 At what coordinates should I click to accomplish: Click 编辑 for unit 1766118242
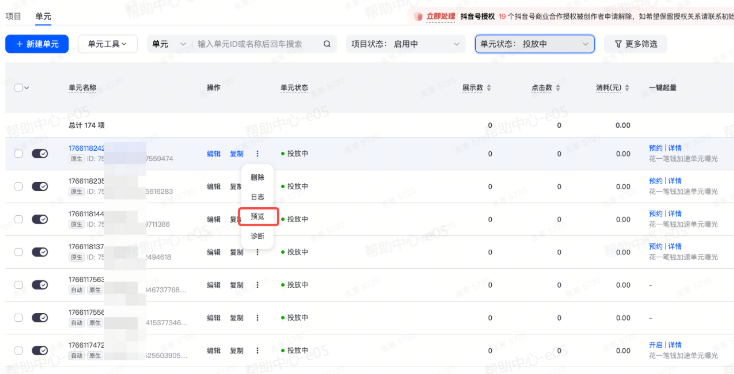(x=213, y=154)
